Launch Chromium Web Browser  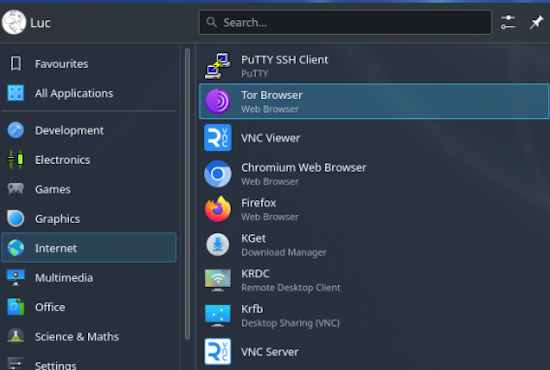[x=374, y=174]
